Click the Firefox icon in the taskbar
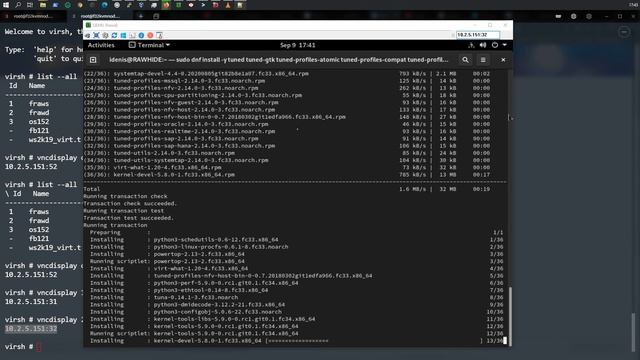 (x=166, y=5)
